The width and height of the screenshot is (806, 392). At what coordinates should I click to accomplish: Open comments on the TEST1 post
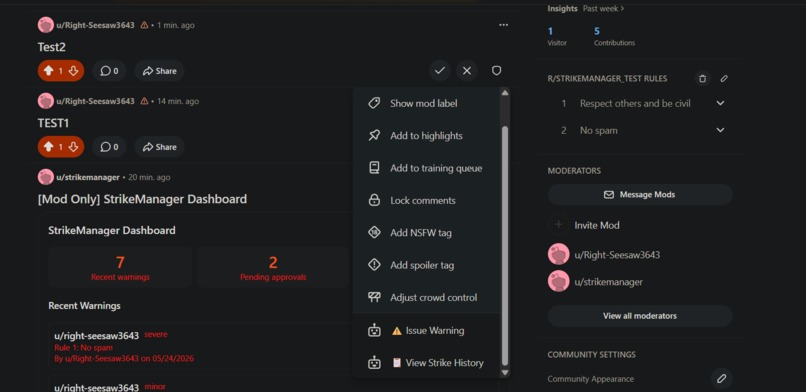pyautogui.click(x=109, y=147)
